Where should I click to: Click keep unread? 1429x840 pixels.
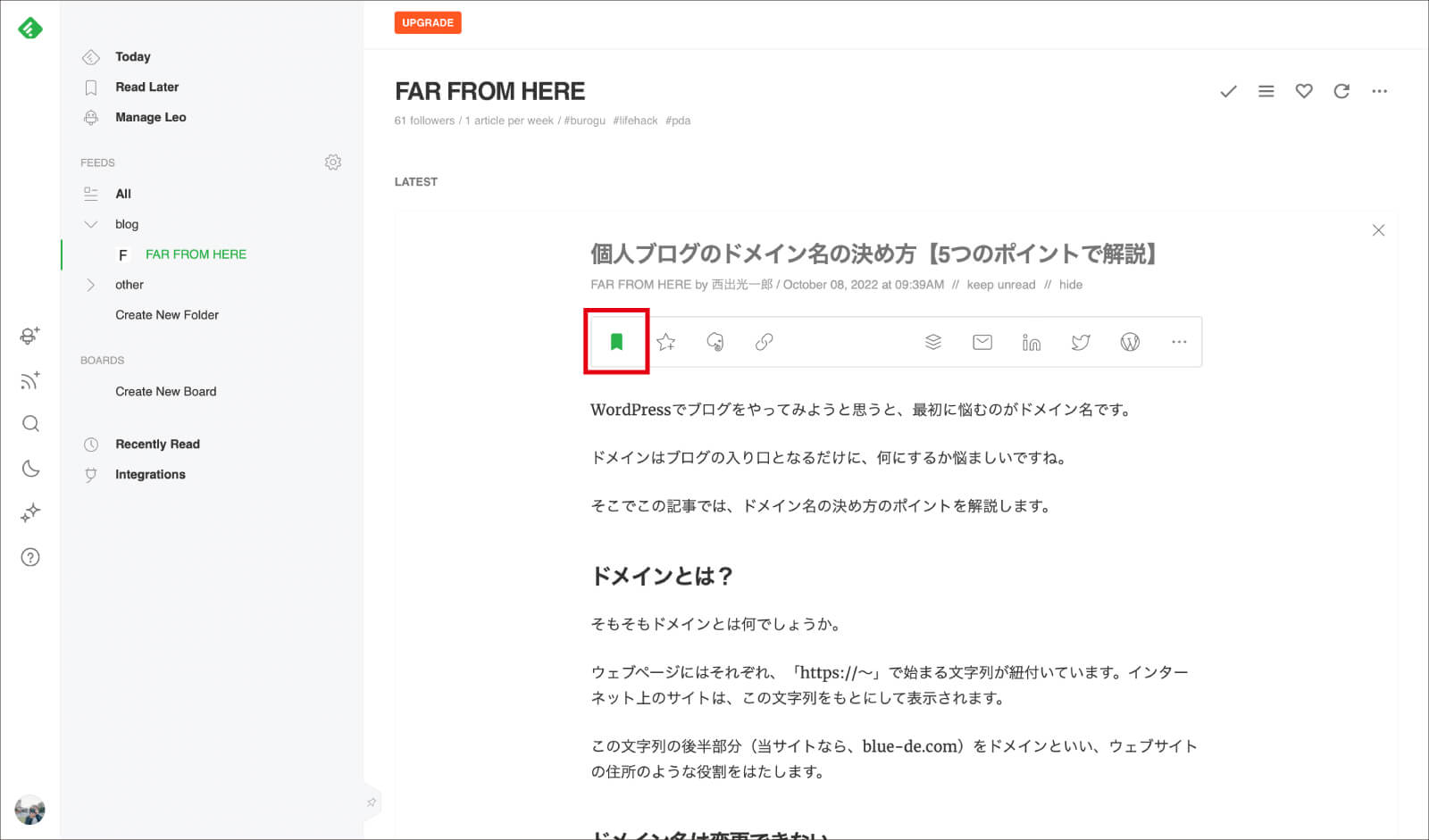[x=1001, y=285]
